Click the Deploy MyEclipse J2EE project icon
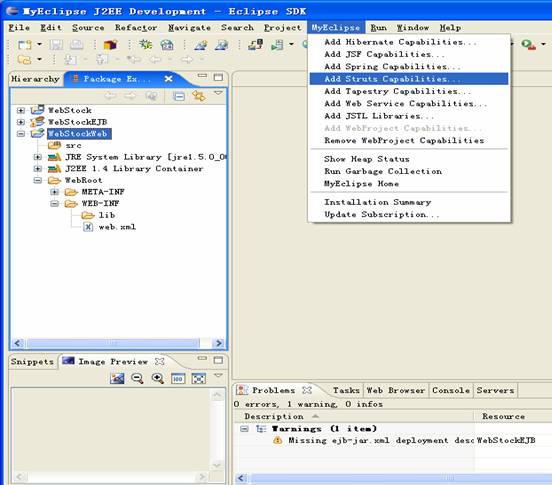Viewport: 552px width, 485px height. click(x=256, y=44)
